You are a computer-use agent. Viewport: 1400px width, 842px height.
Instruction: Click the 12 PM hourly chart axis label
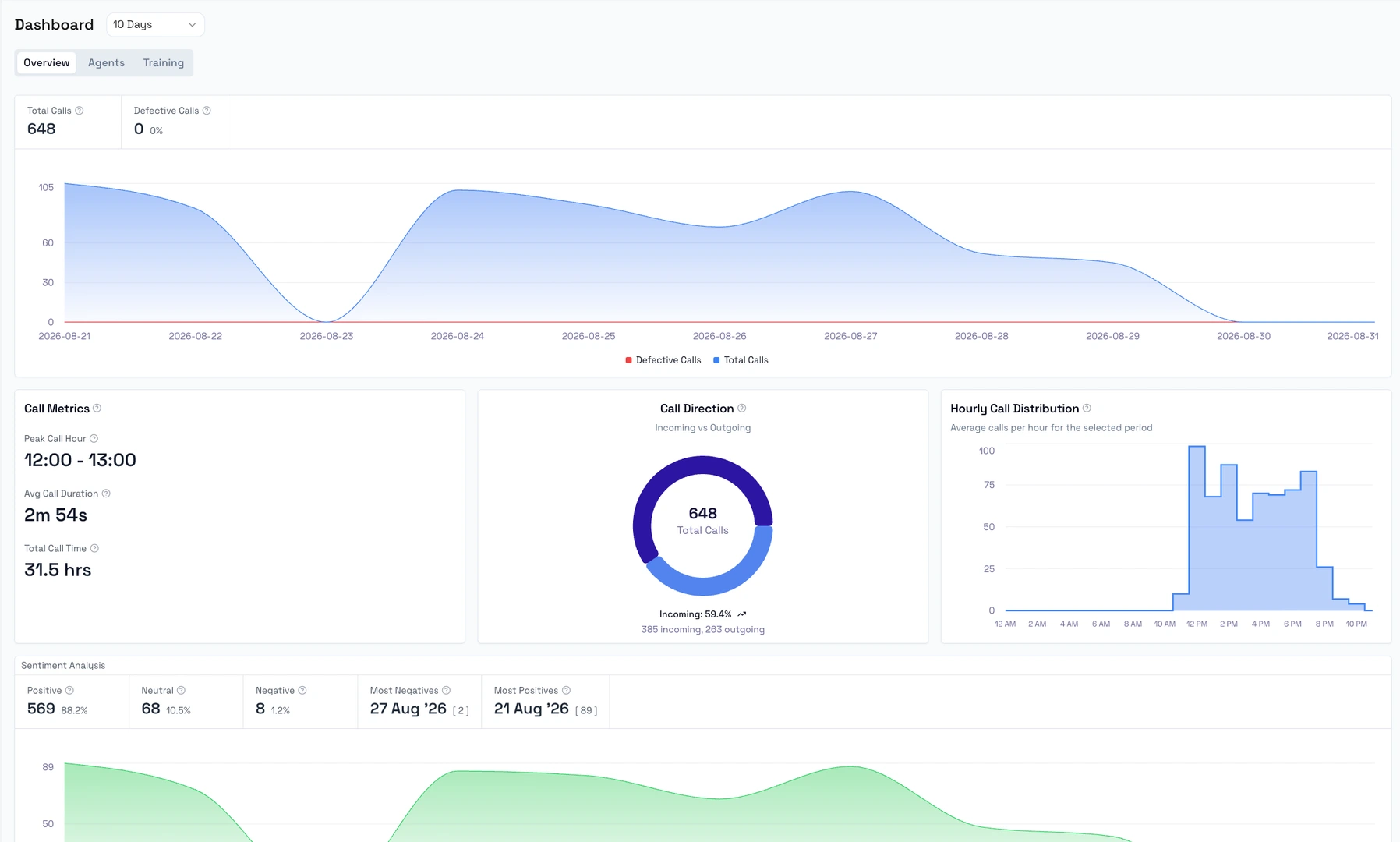(x=1197, y=624)
